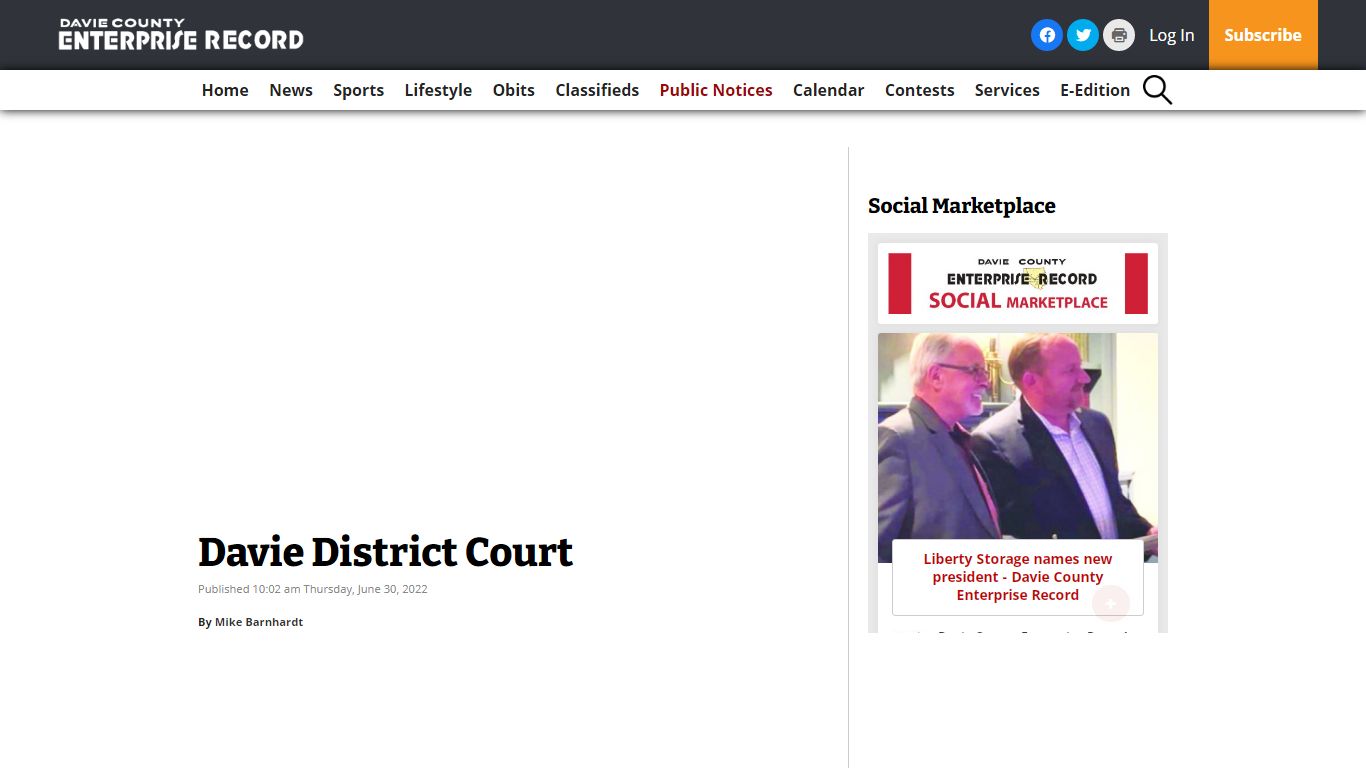This screenshot has height=768, width=1366.
Task: Read the Liberty Storage names new president link
Action: 1018,577
